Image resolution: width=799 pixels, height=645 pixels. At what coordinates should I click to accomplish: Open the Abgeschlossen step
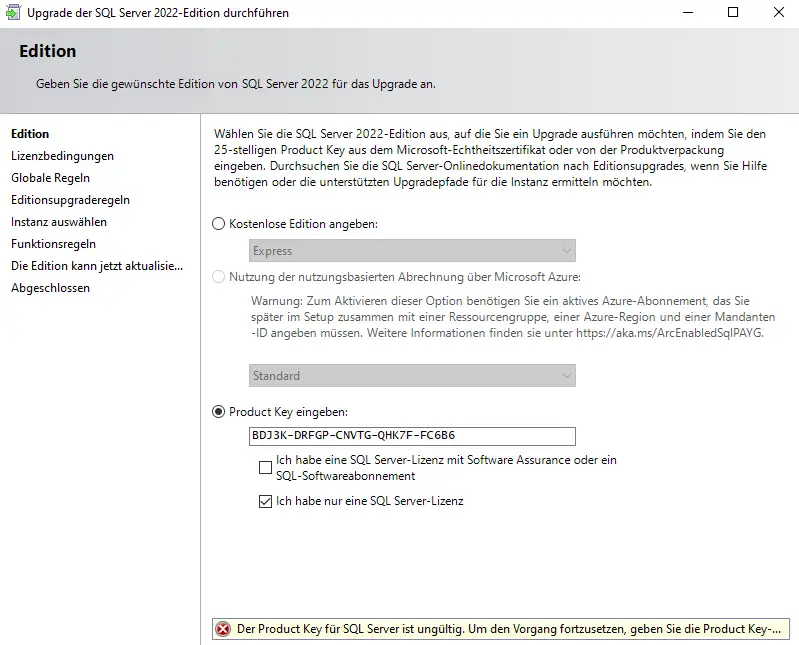50,288
